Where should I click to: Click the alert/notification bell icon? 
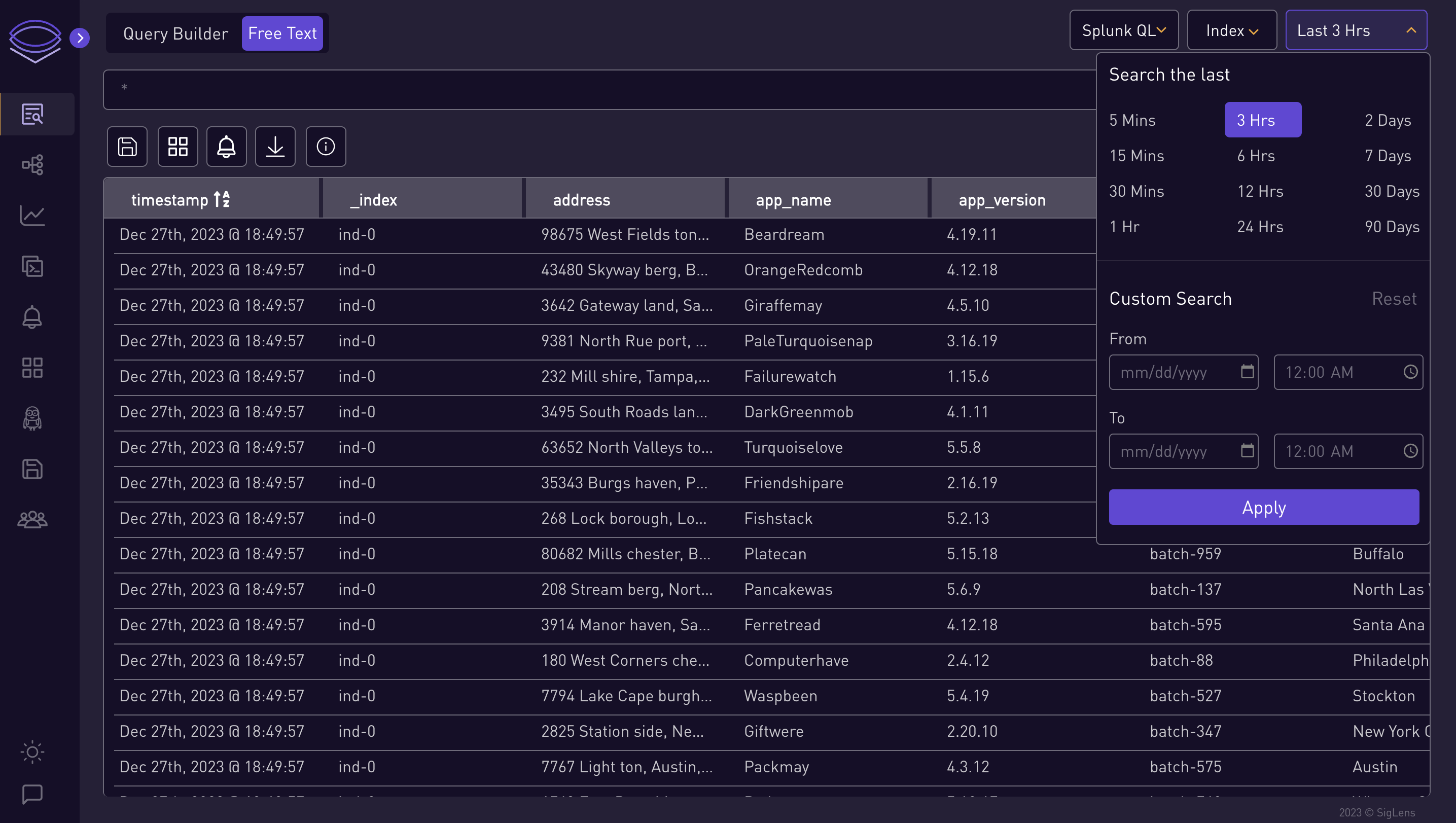click(226, 146)
